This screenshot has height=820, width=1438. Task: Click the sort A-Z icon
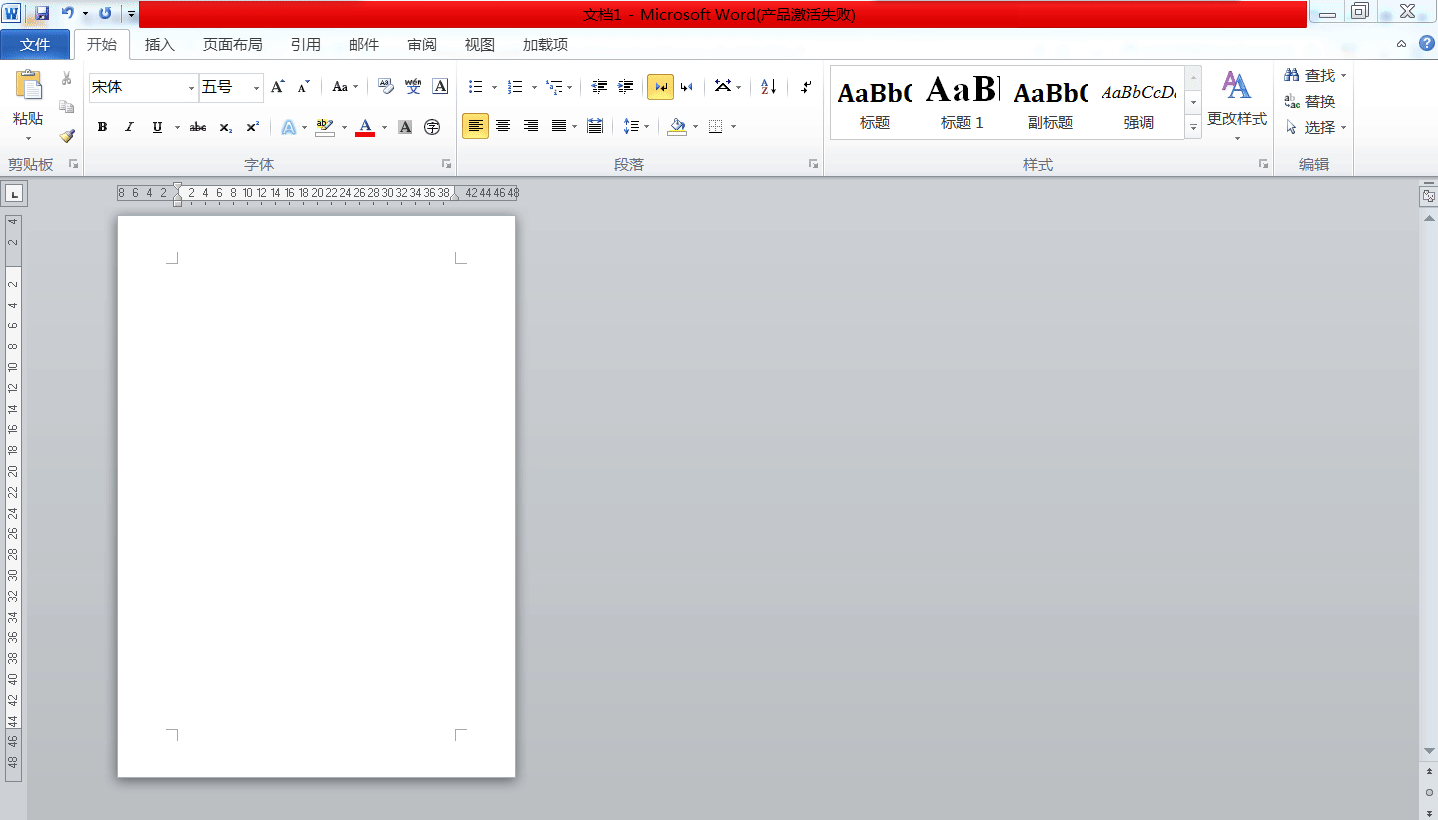(x=768, y=87)
